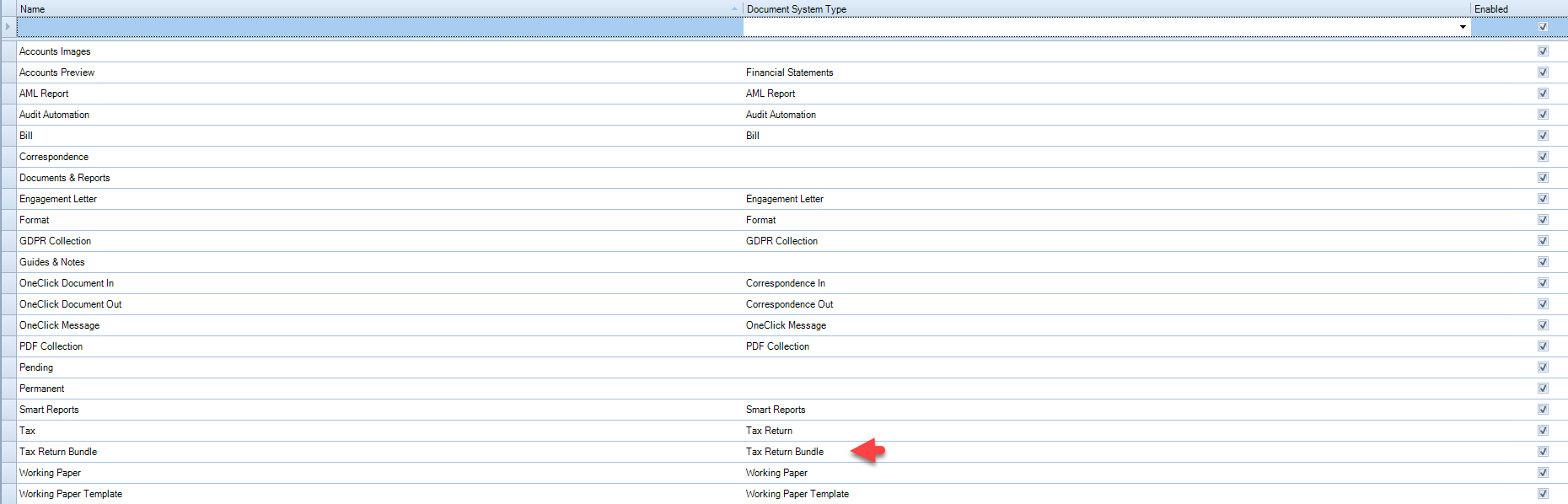Sort by Document System Type column header

1107,8
